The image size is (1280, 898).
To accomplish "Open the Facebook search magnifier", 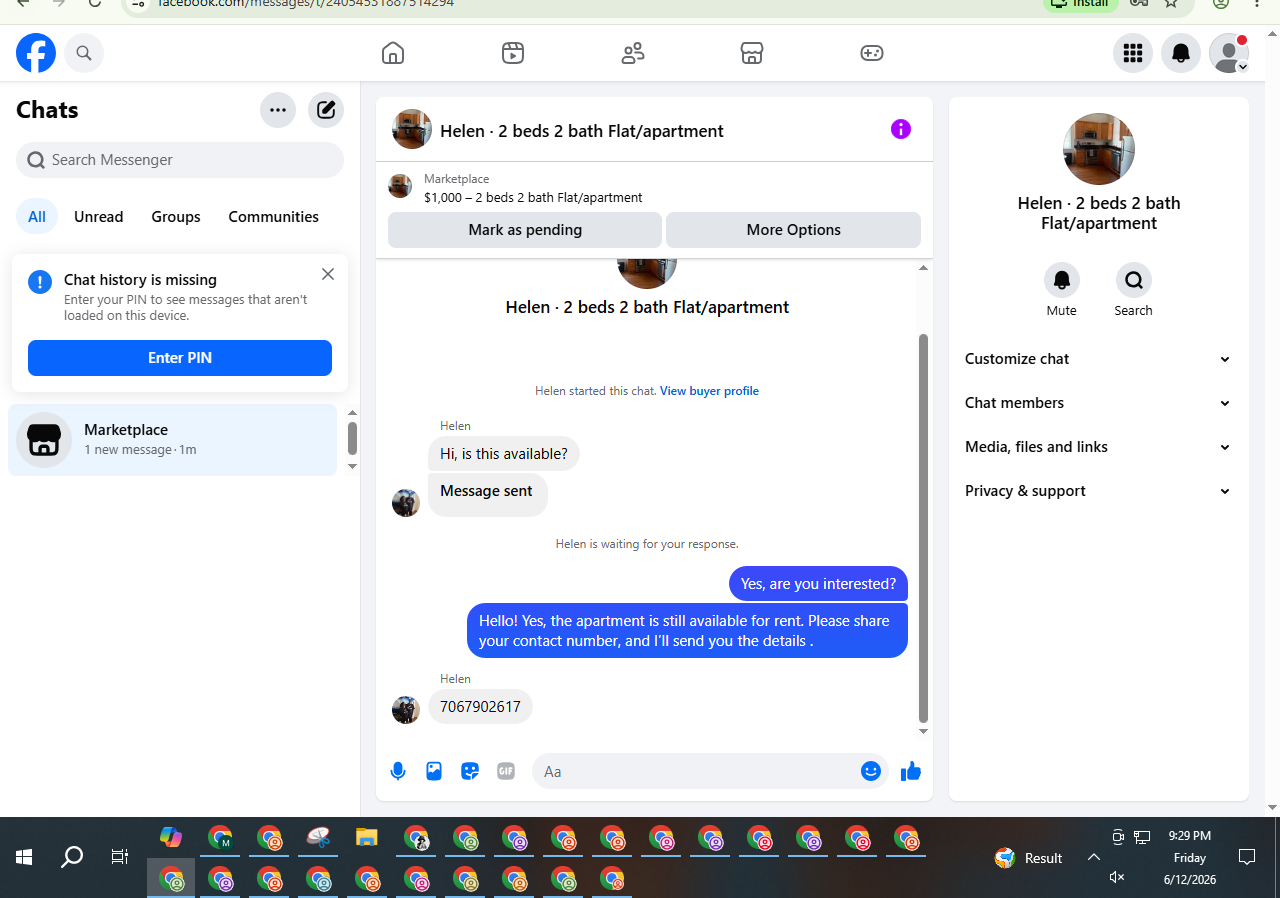I will [84, 53].
